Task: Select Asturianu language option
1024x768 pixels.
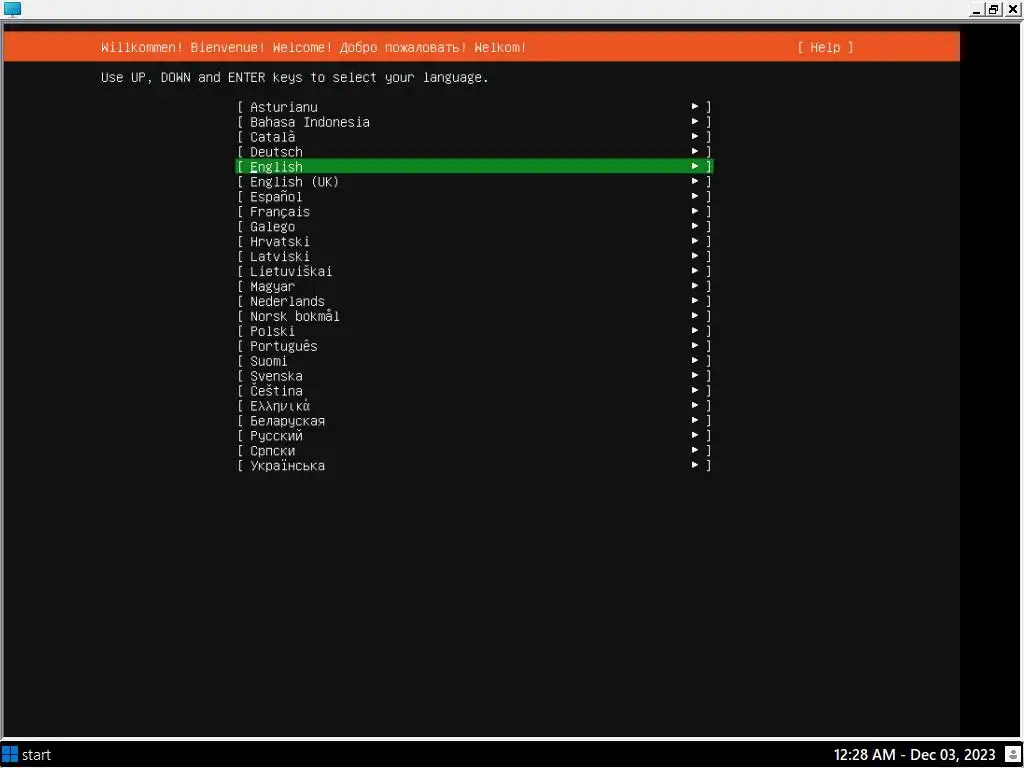Action: coord(474,106)
